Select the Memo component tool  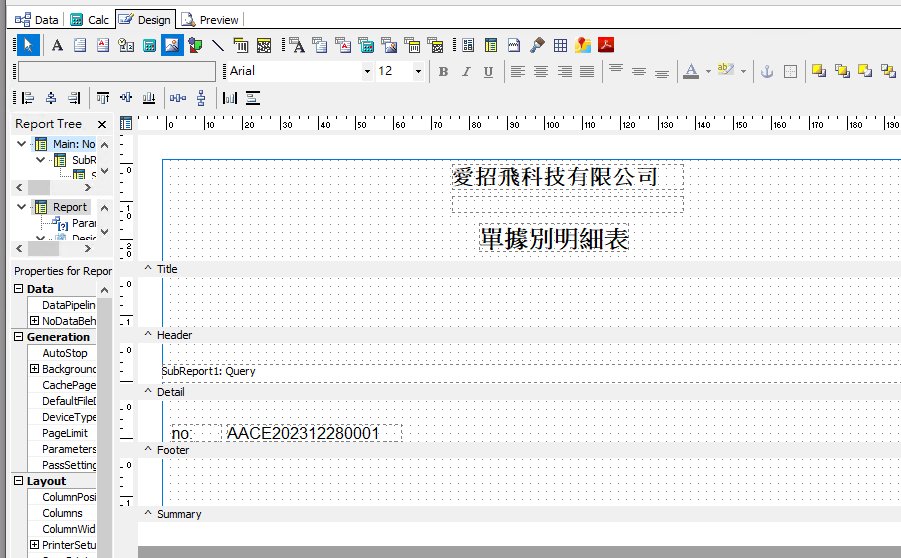(80, 45)
